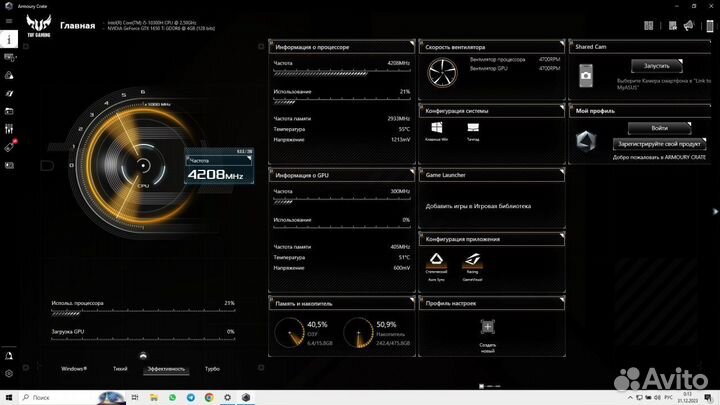This screenshot has height=405, width=720.
Task: Click the 4208MHz frequency readout
Action: pos(215,175)
